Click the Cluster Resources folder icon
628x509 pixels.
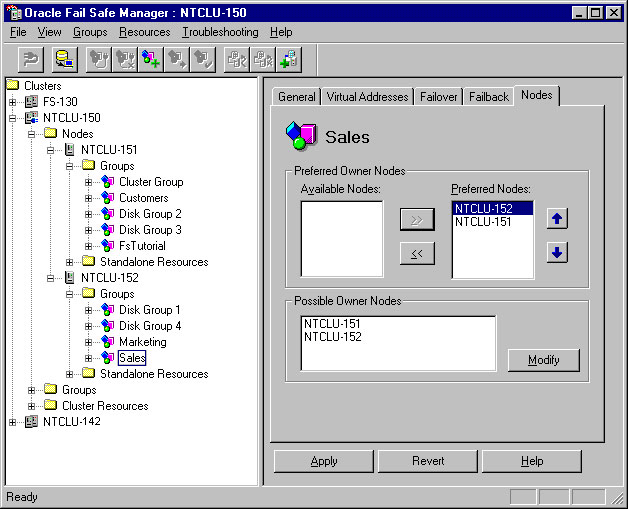(x=50, y=405)
